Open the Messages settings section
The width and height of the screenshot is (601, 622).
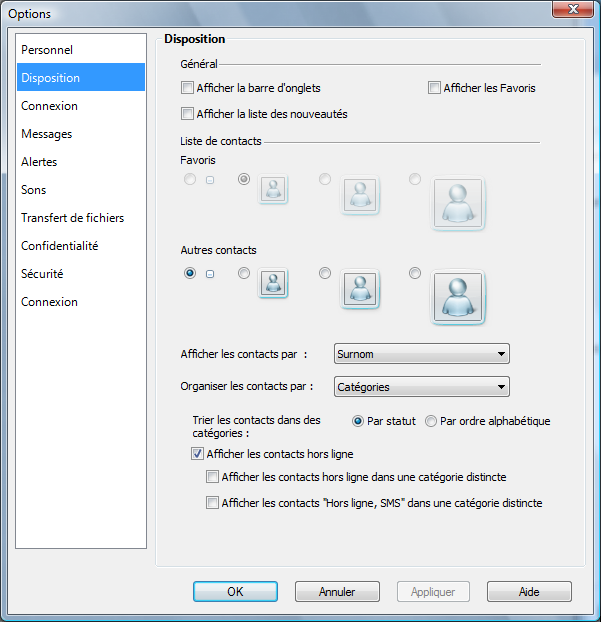tap(47, 134)
